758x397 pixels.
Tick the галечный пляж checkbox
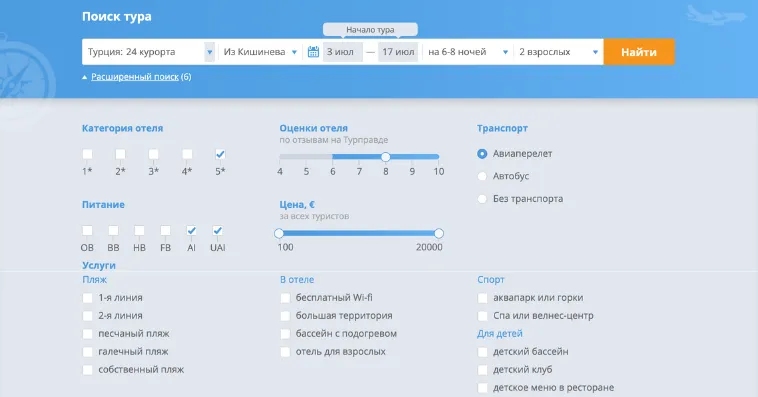coord(87,352)
